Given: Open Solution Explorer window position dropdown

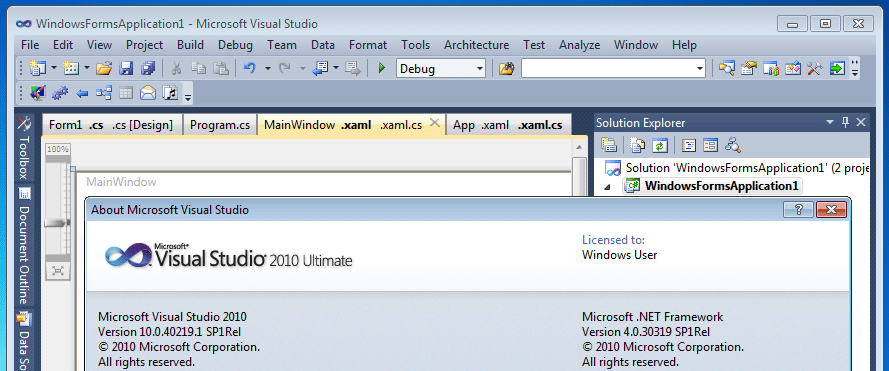Looking at the screenshot, I should [830, 122].
